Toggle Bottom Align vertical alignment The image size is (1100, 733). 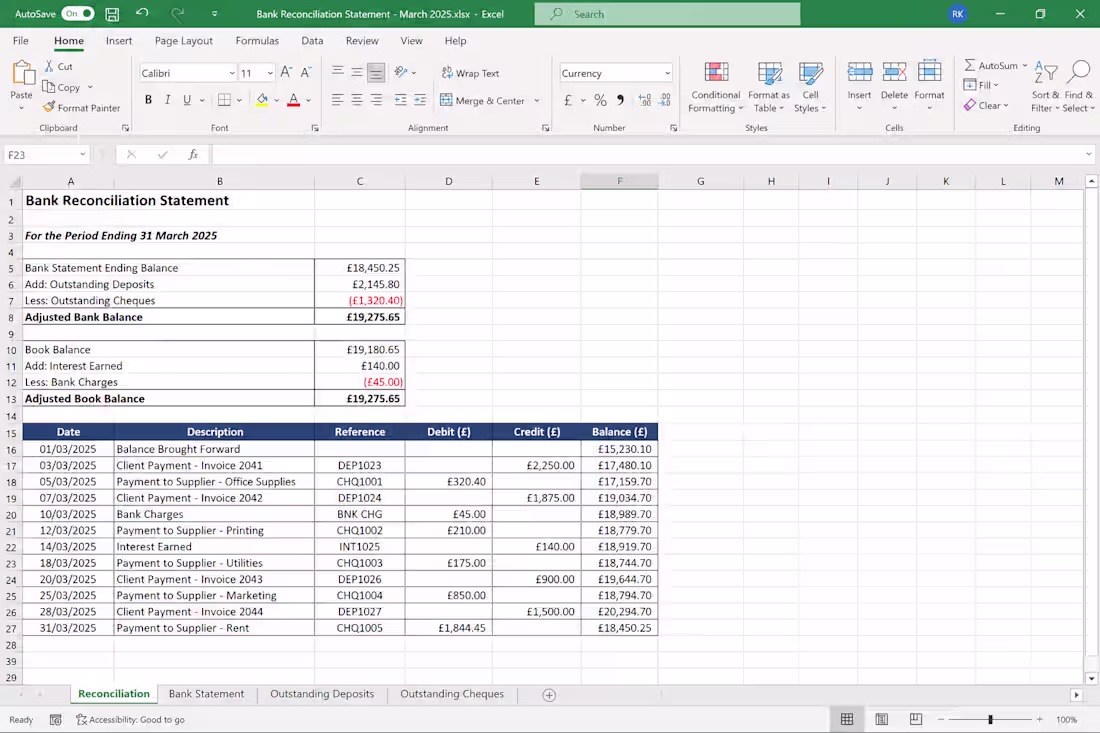(x=377, y=72)
